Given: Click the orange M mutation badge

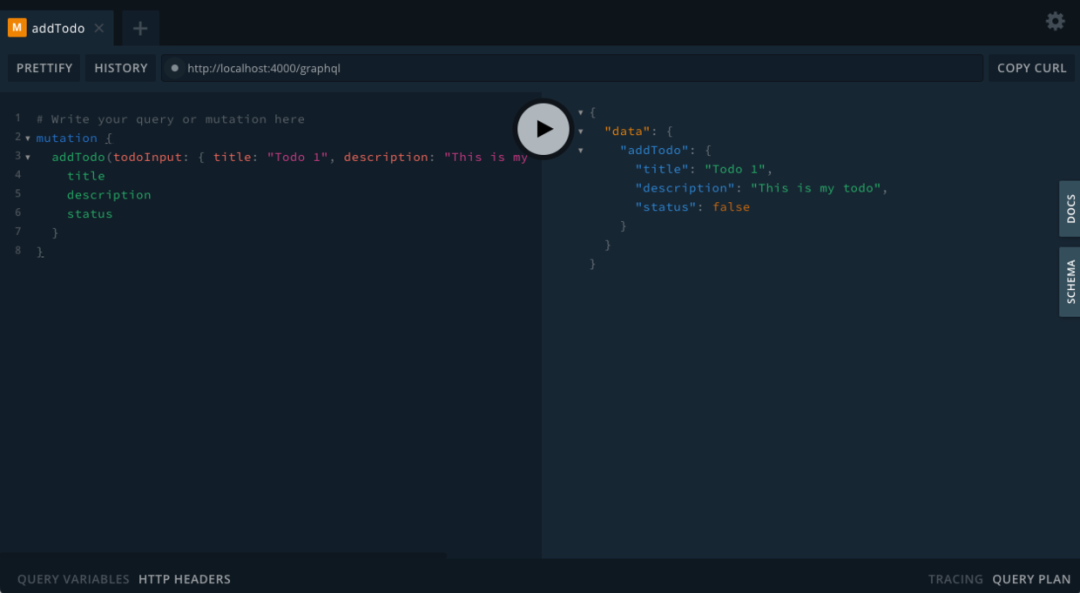Looking at the screenshot, I should click(17, 28).
